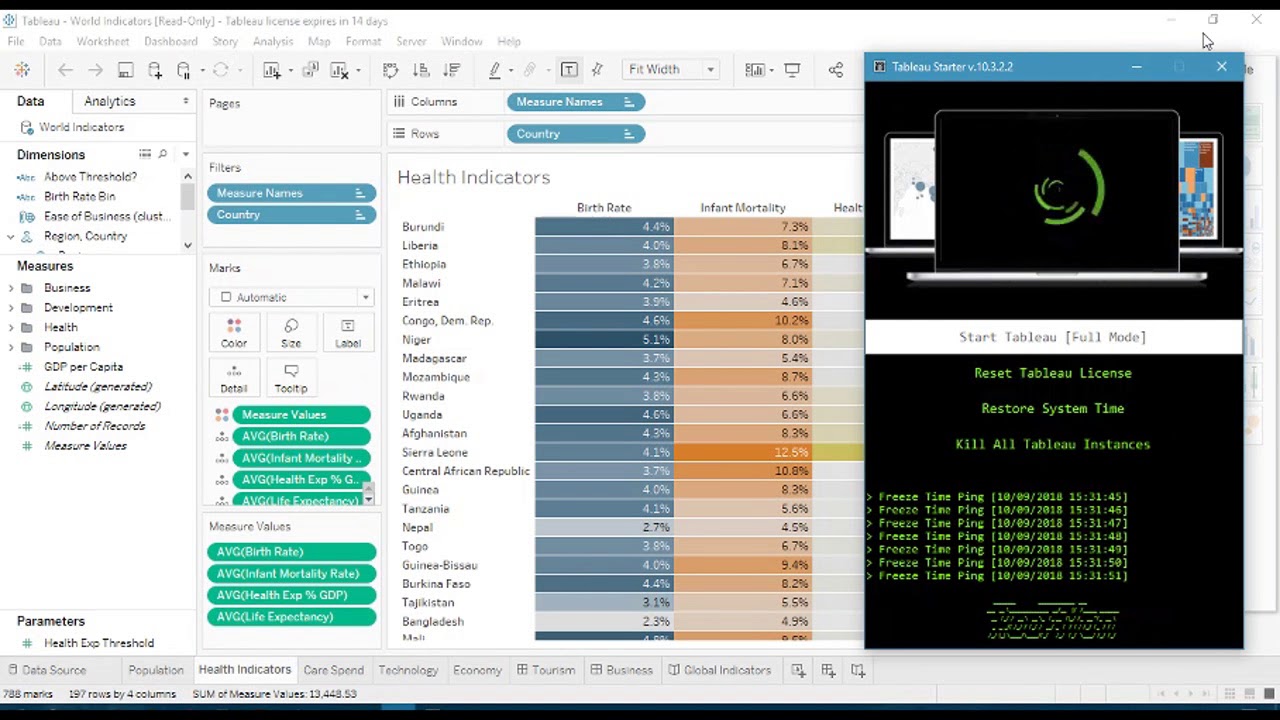Viewport: 1280px width, 720px height.
Task: Open the Size marks card
Action: click(x=291, y=334)
